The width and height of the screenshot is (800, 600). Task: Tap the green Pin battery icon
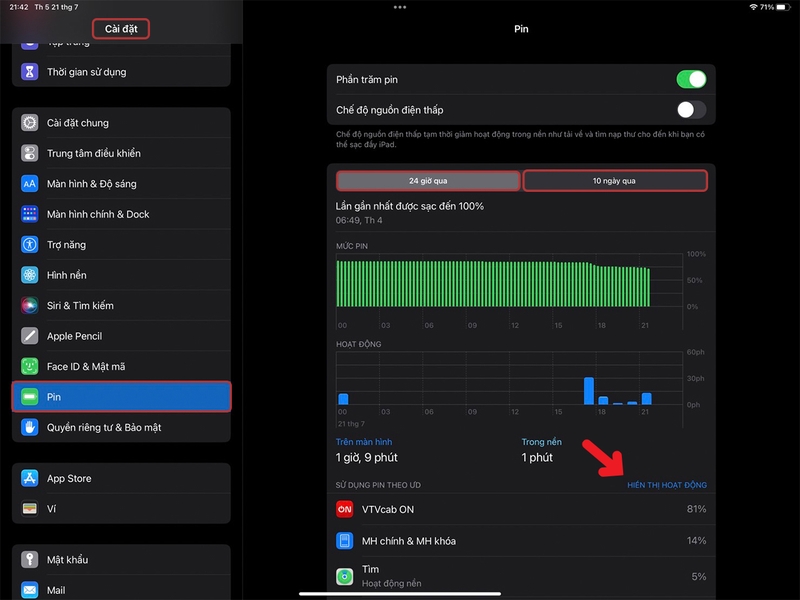tap(30, 396)
